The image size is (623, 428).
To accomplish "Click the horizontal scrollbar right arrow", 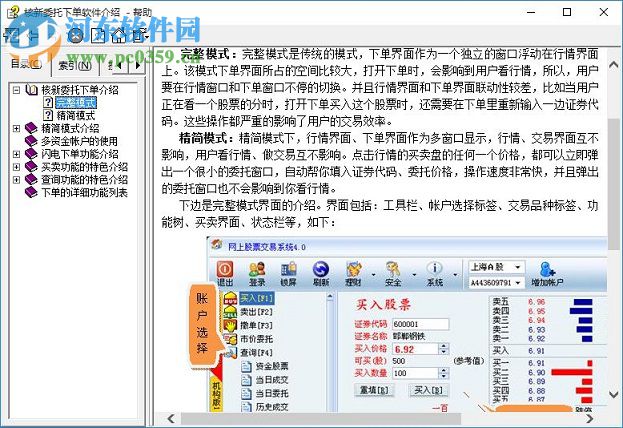I will point(590,418).
